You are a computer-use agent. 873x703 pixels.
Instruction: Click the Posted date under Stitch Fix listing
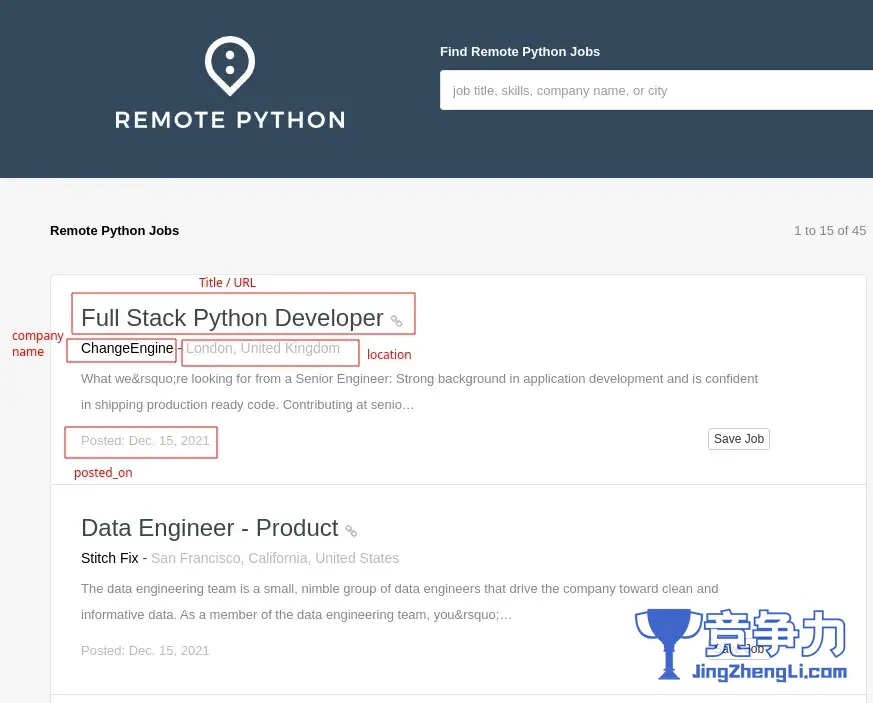145,651
